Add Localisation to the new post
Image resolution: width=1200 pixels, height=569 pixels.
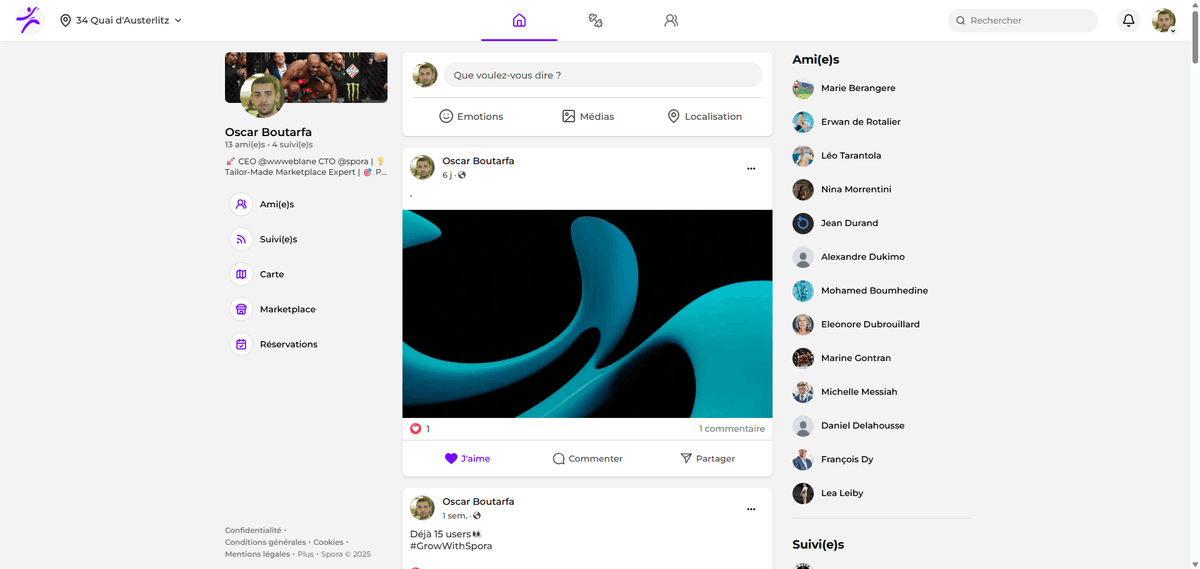pyautogui.click(x=704, y=116)
